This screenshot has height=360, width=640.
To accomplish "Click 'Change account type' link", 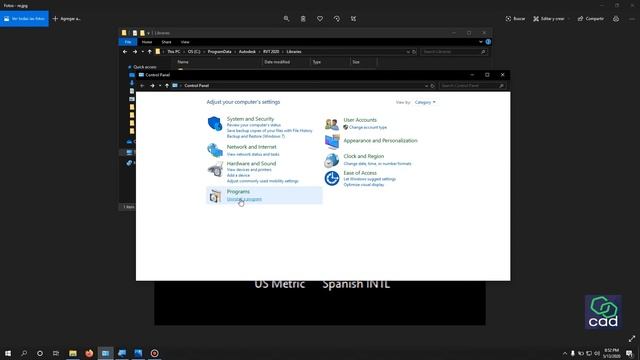I will pyautogui.click(x=368, y=127).
